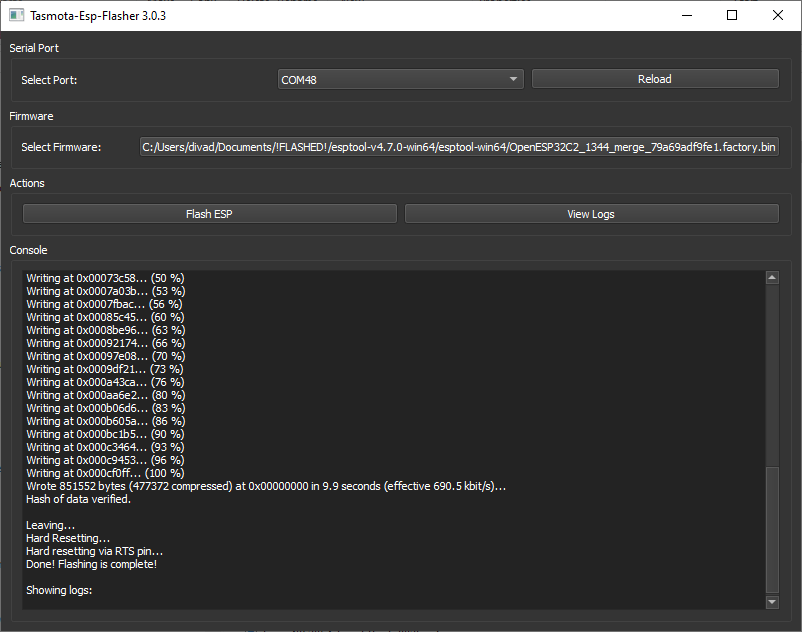This screenshot has width=802, height=632.
Task: Click the 'Showing logs:' console line
Action: coord(59,590)
